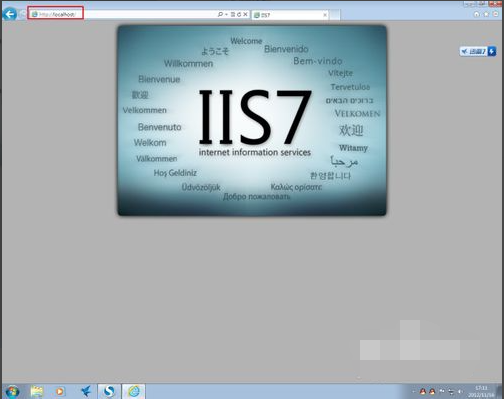Open a new tab using blank tab button
The image size is (504, 399).
tap(335, 15)
